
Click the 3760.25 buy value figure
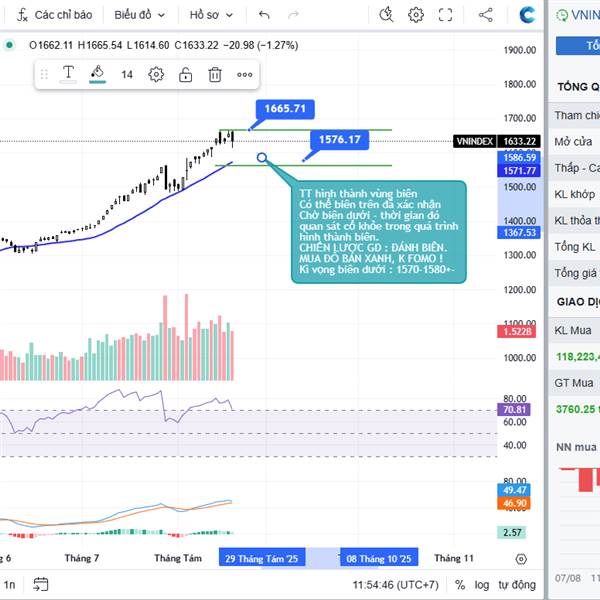578,409
